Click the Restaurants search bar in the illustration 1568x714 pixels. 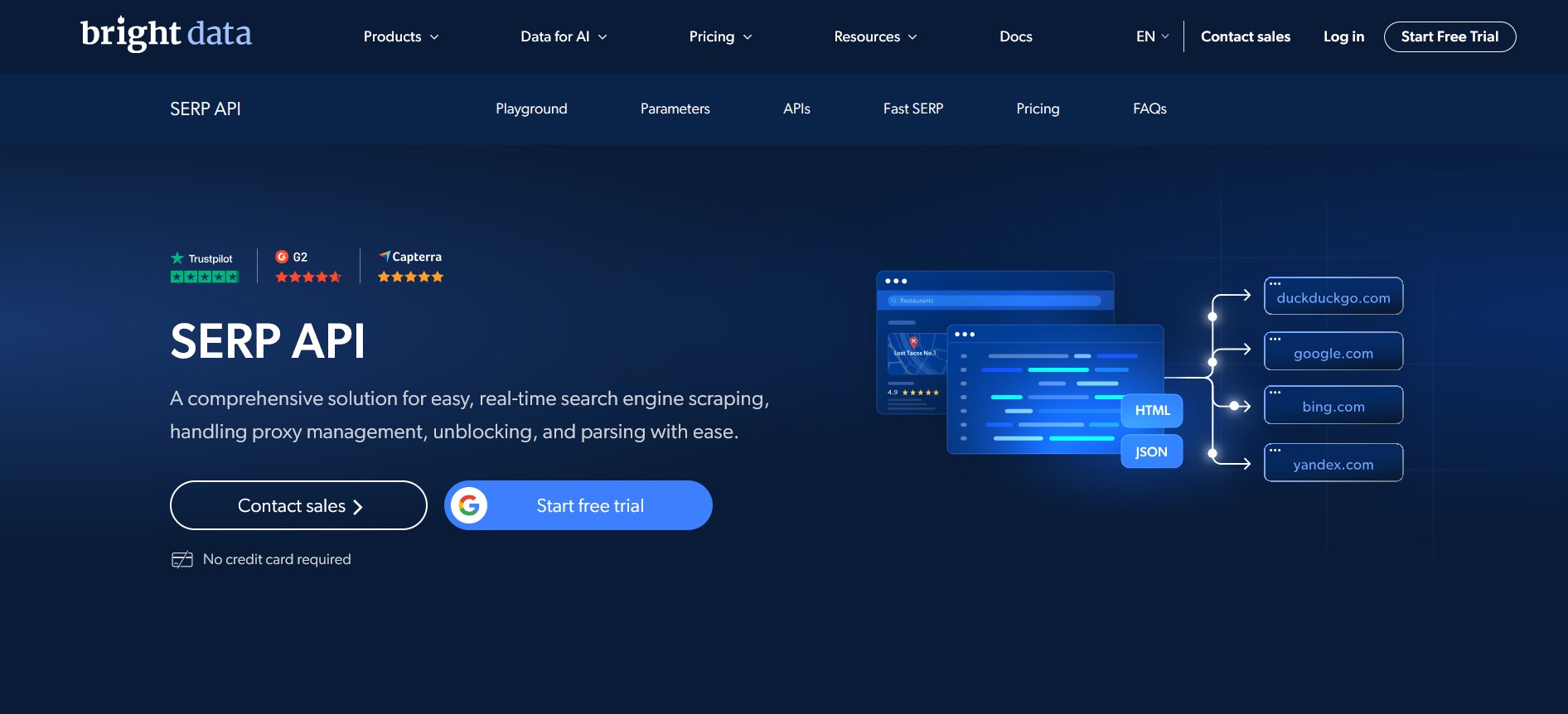click(995, 301)
